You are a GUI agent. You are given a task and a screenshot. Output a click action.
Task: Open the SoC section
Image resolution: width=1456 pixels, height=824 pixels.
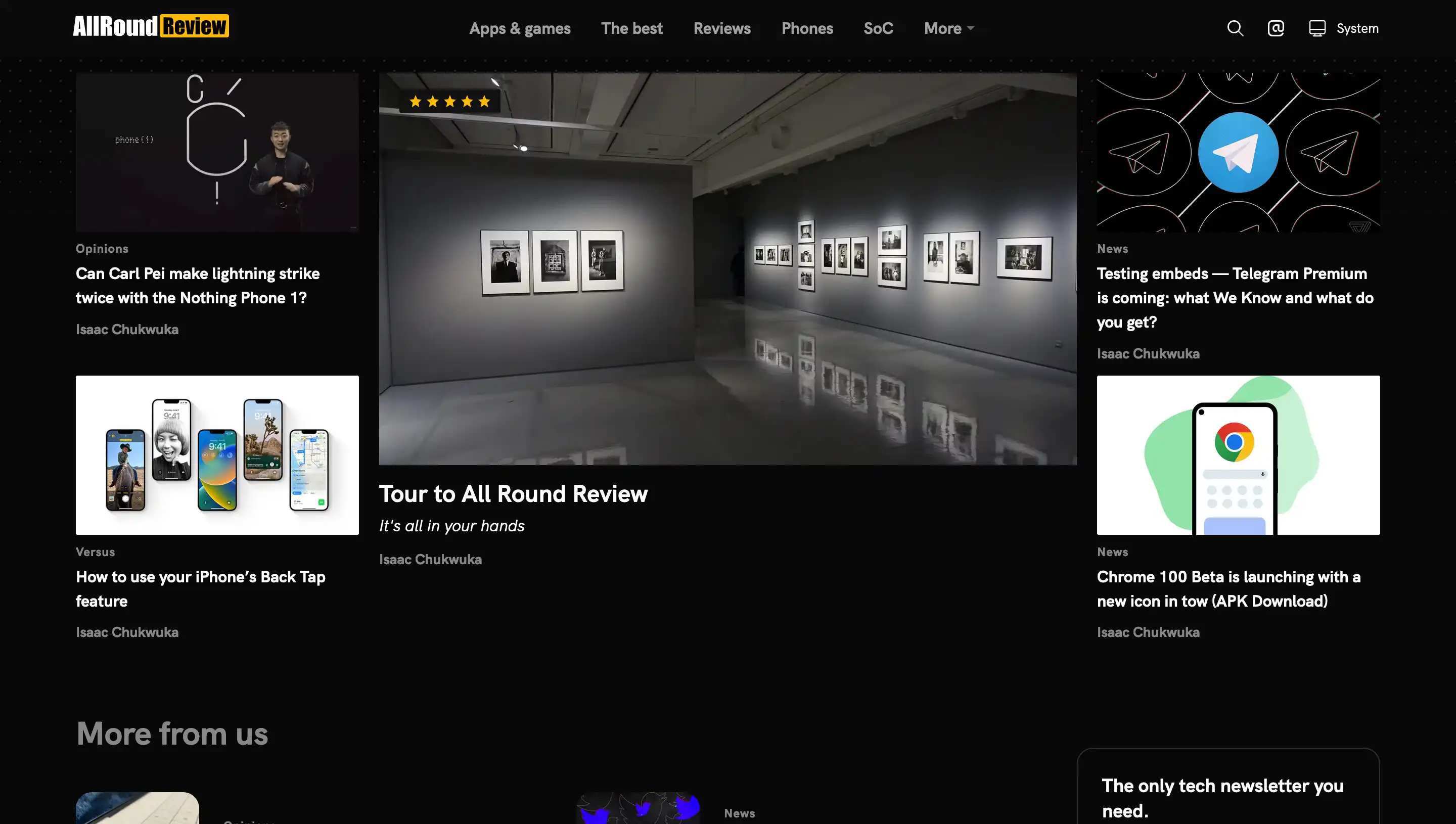(878, 28)
